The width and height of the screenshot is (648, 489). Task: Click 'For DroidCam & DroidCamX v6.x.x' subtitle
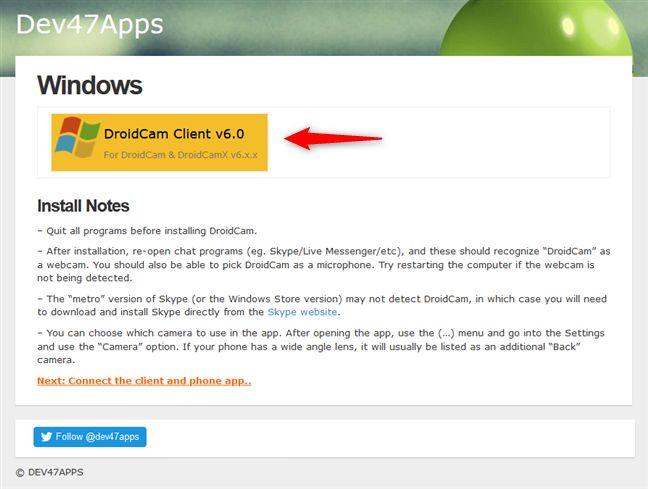pyautogui.click(x=181, y=155)
